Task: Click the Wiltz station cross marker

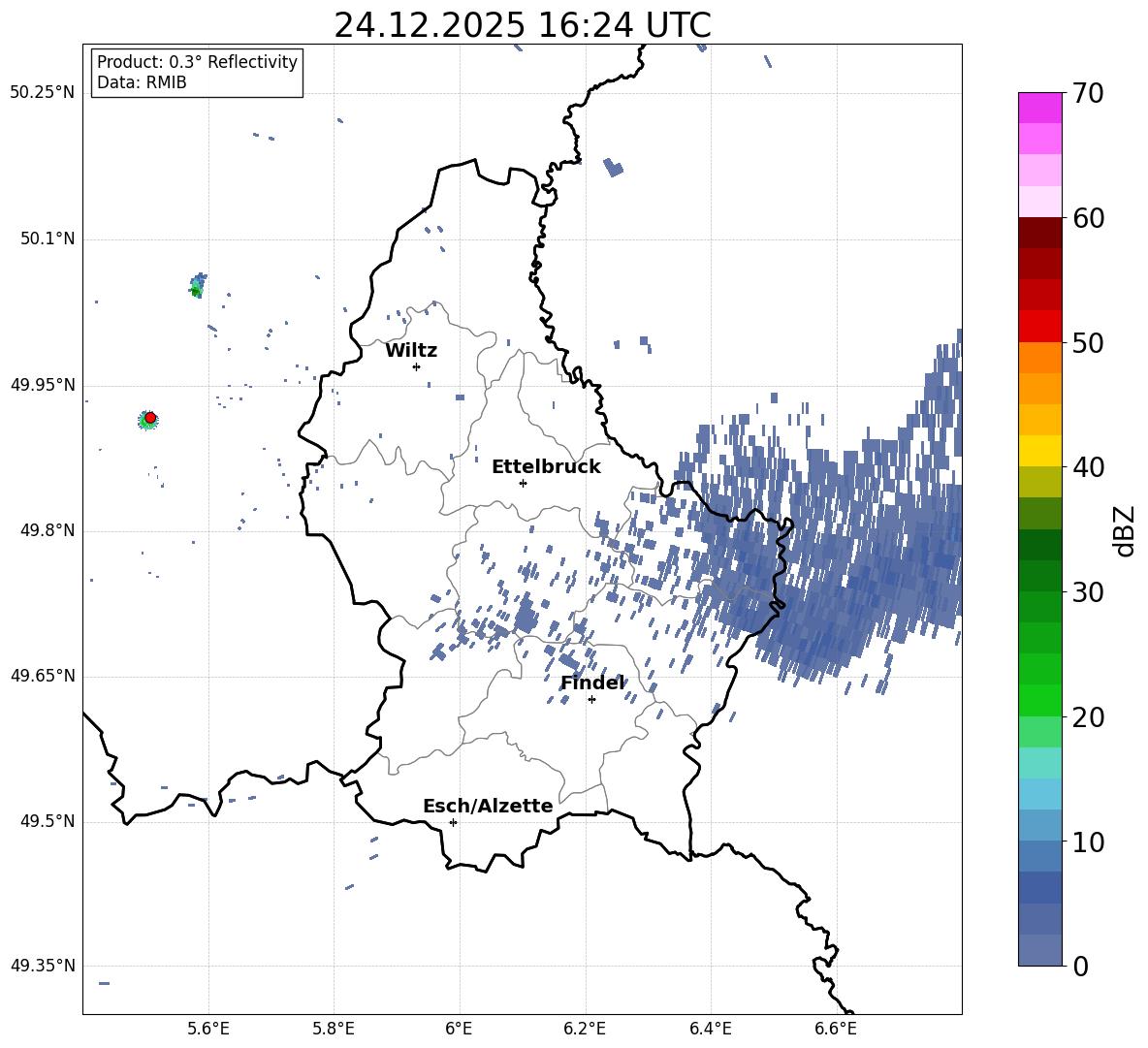Action: coord(417,366)
